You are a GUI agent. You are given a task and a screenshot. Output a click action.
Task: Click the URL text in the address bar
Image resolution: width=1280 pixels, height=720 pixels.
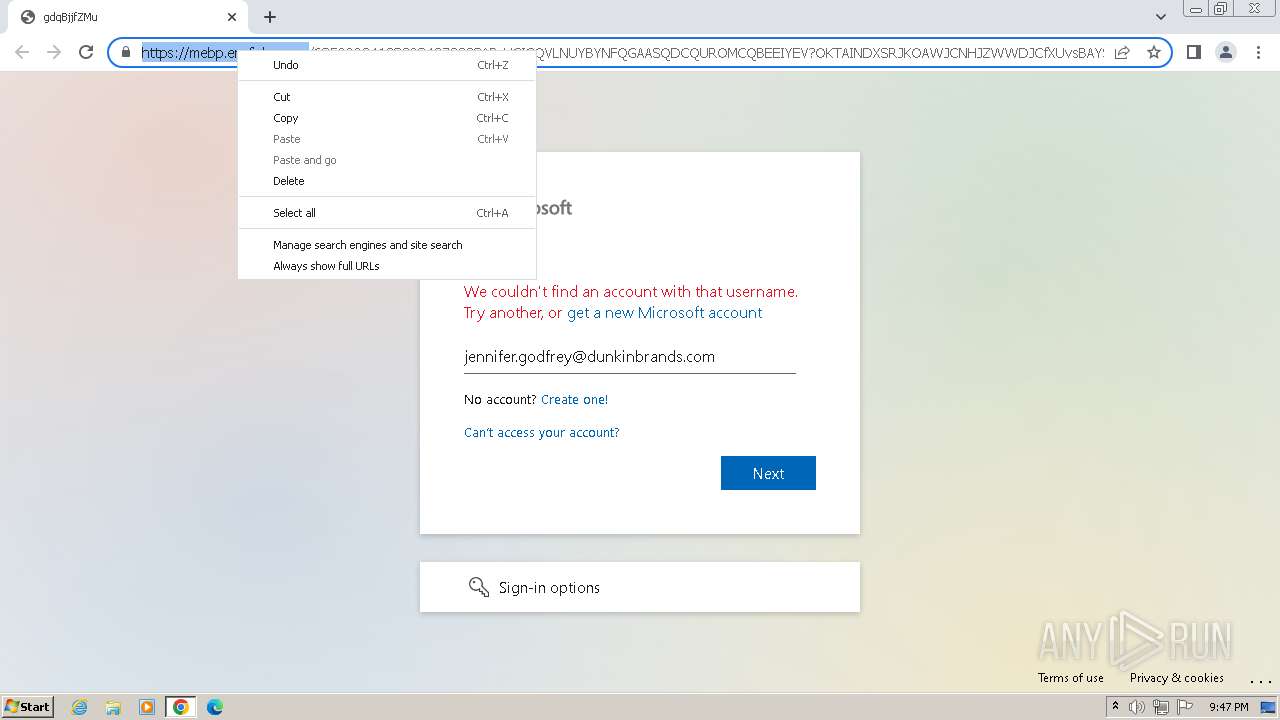pyautogui.click(x=622, y=52)
